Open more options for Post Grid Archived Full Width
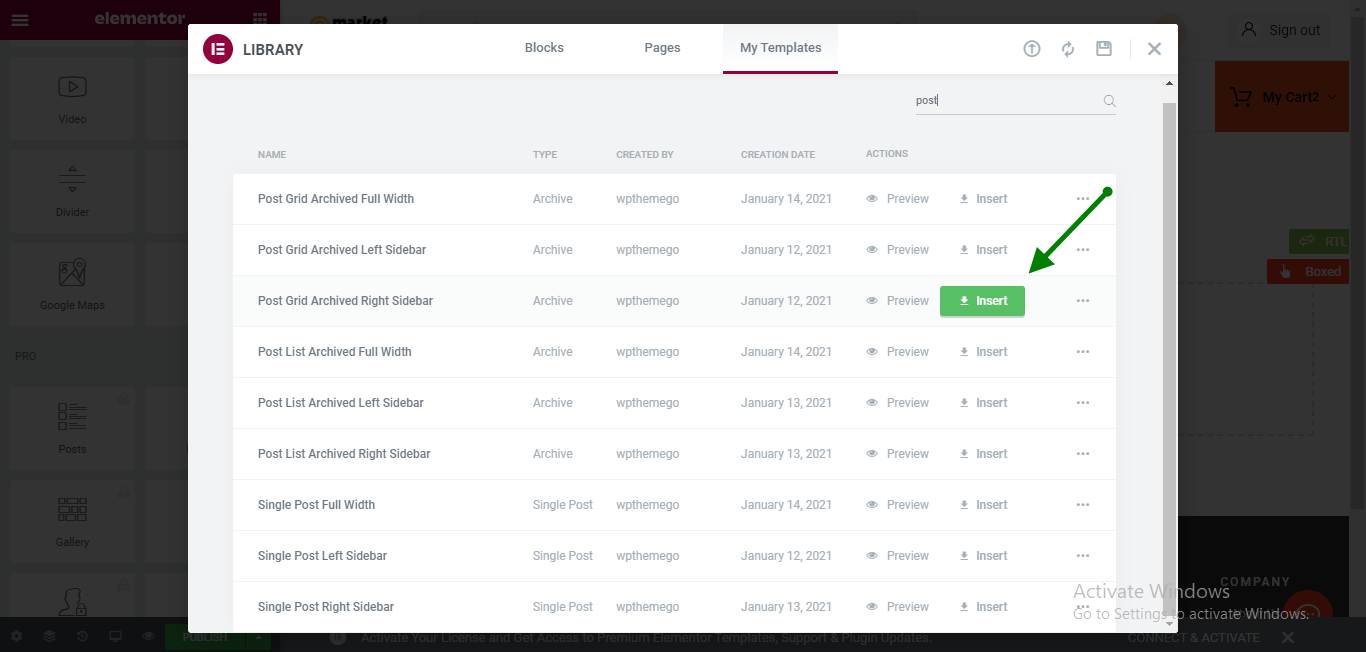The image size is (1366, 652). click(1082, 199)
